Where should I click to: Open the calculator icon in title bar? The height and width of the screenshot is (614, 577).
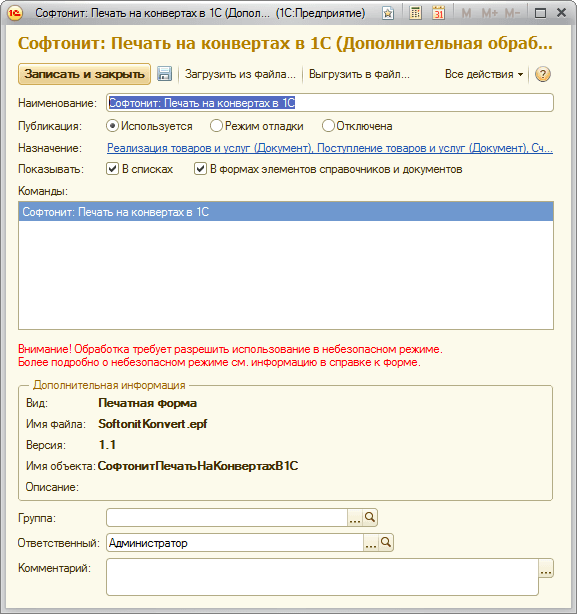tap(415, 13)
